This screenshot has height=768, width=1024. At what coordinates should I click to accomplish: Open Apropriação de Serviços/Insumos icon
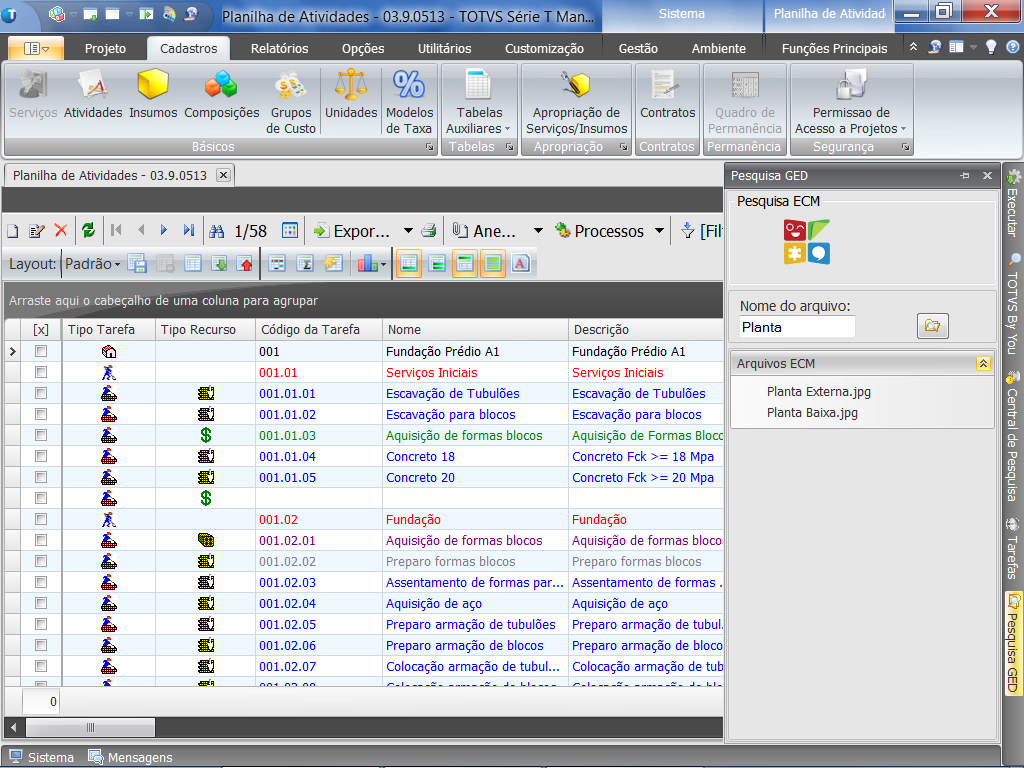click(x=576, y=103)
